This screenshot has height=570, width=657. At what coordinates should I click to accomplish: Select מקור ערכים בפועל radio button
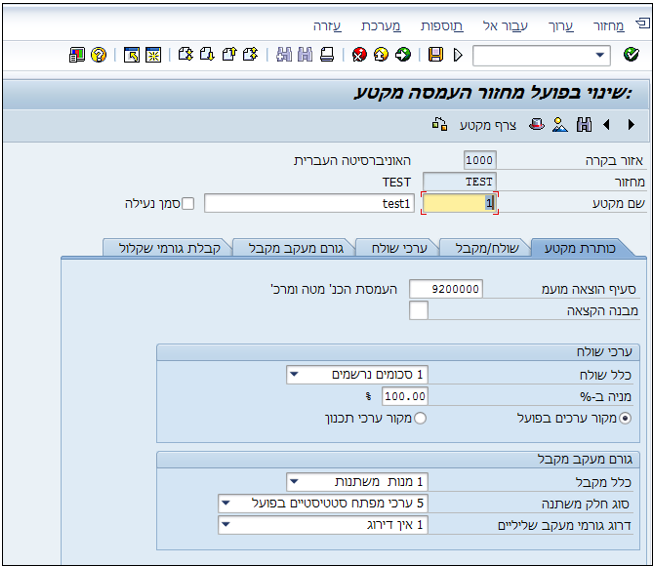click(x=625, y=418)
